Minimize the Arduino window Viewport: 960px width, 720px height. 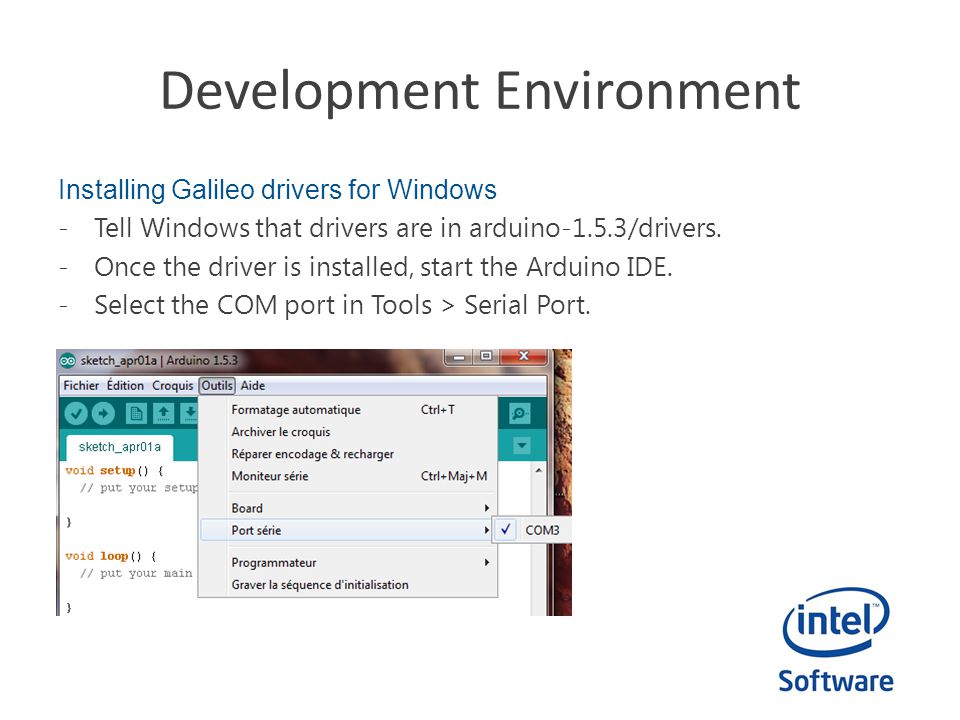460,356
